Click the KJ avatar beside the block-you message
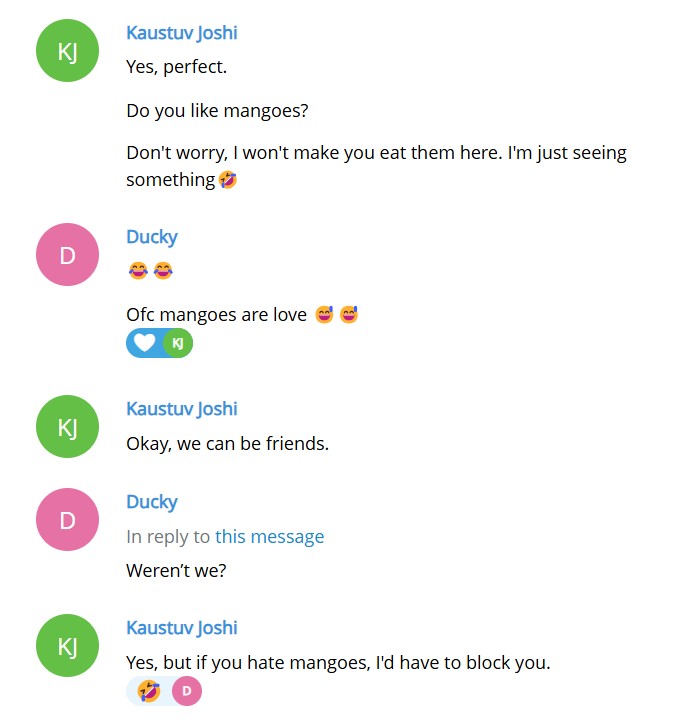674x727 pixels. (67, 646)
